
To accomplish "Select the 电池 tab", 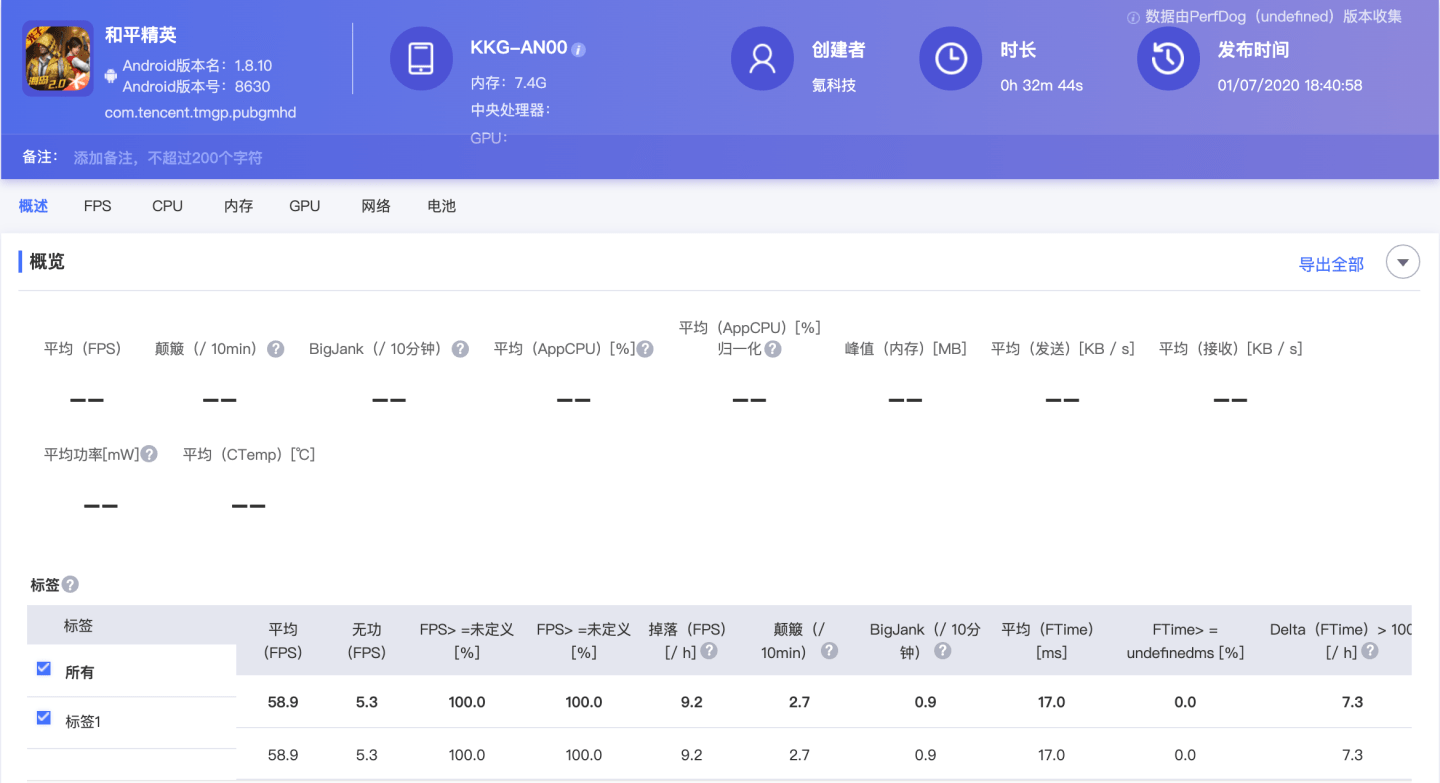I will 441,206.
